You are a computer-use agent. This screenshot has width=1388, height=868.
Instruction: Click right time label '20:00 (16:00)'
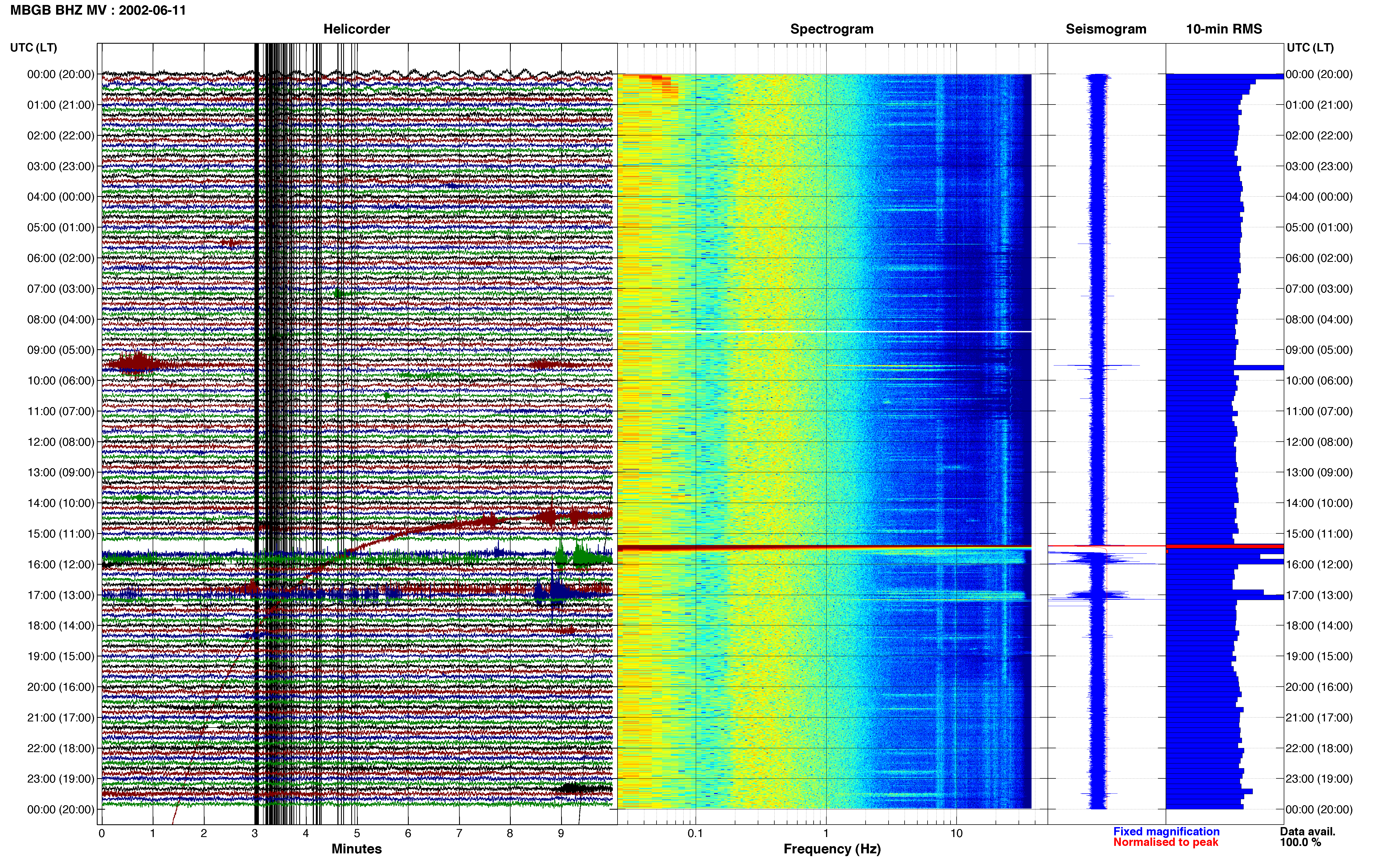point(1319,687)
